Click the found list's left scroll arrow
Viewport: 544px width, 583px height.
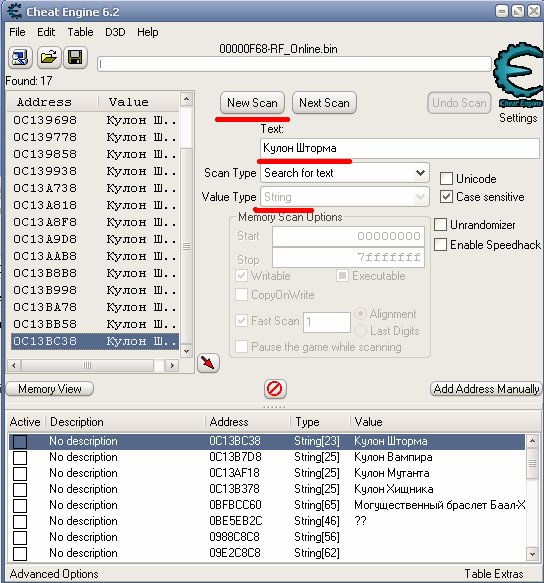tap(14, 365)
